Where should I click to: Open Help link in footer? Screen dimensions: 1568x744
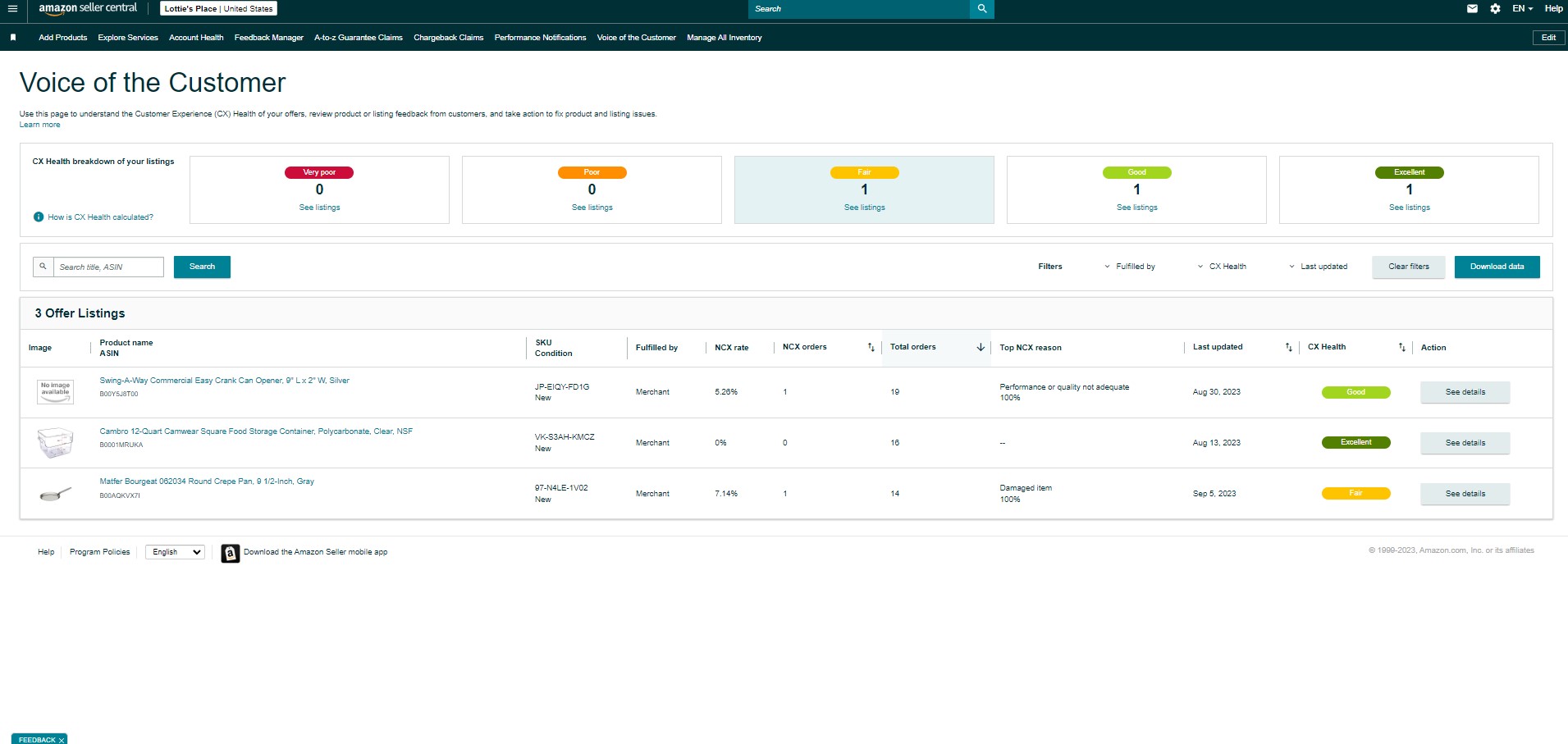[46, 552]
